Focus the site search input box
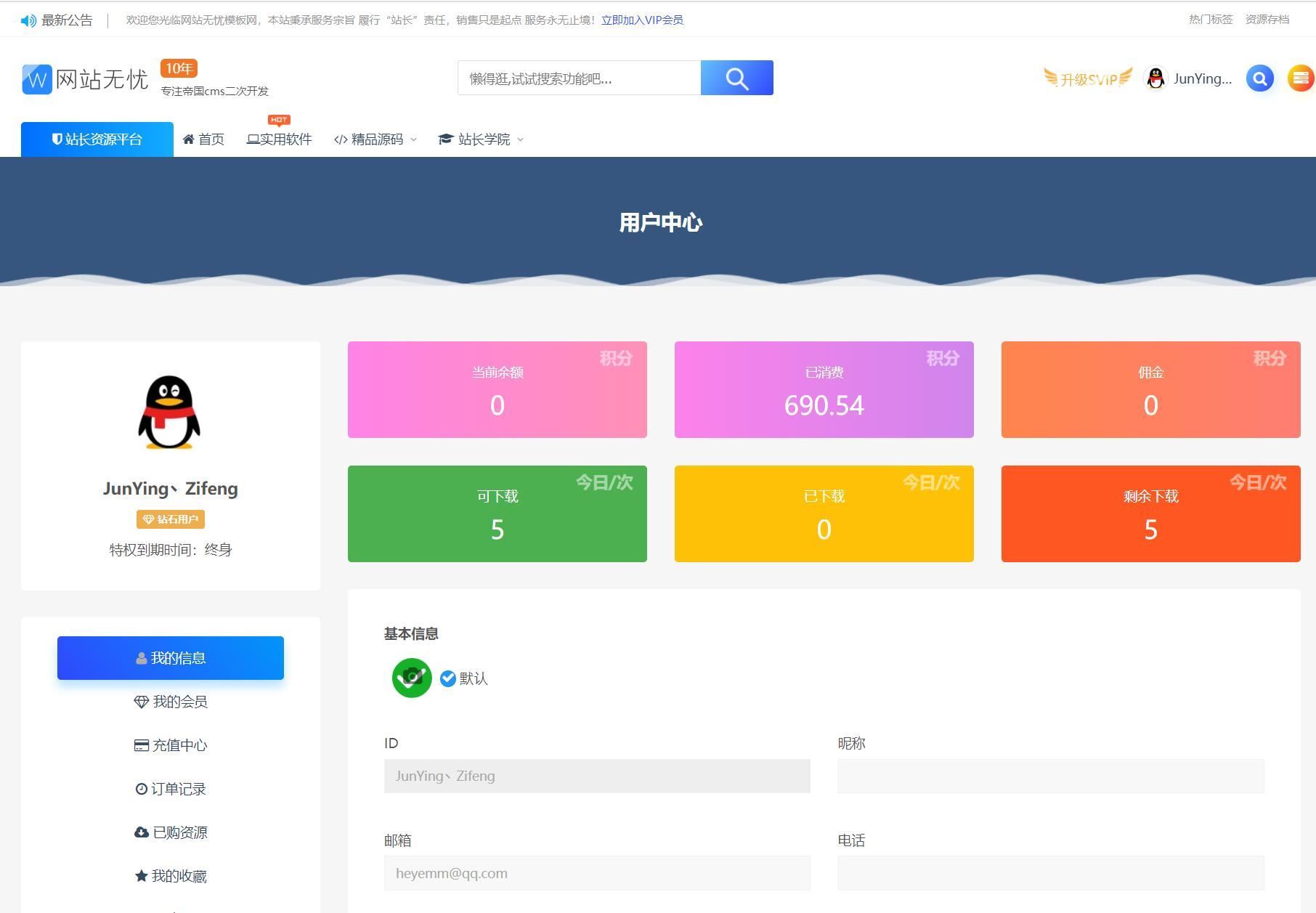Viewport: 1316px width, 913px height. [579, 78]
